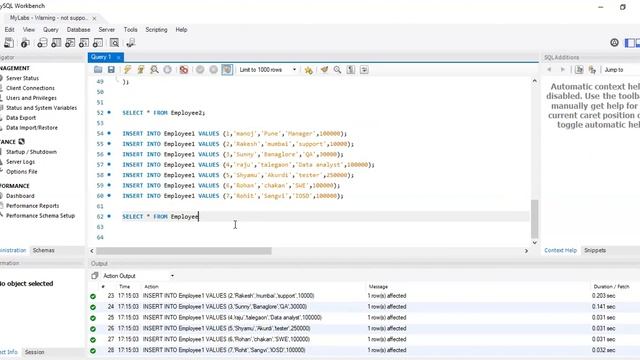640x360 pixels.
Task: Click the create new schema icon
Action: (42, 43)
